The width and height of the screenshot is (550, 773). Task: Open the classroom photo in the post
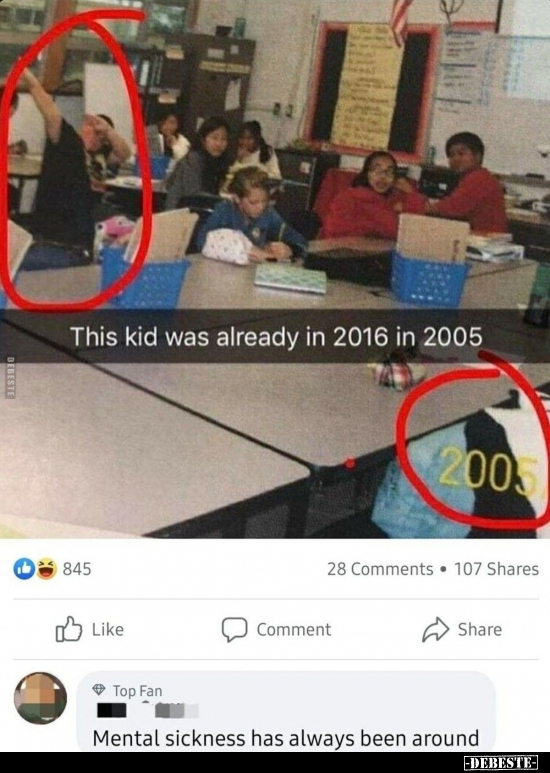pyautogui.click(x=275, y=269)
